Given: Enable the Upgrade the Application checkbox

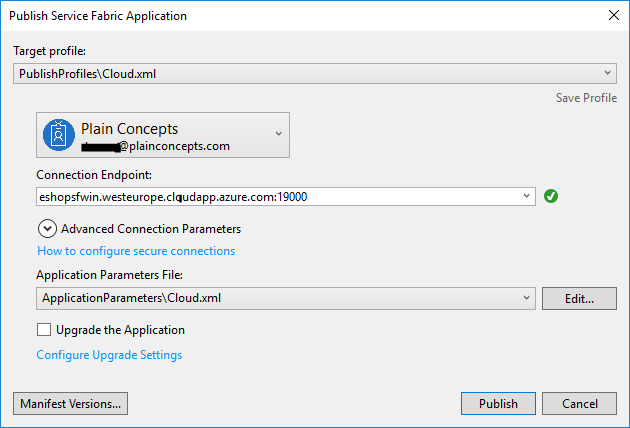Looking at the screenshot, I should pyautogui.click(x=44, y=330).
